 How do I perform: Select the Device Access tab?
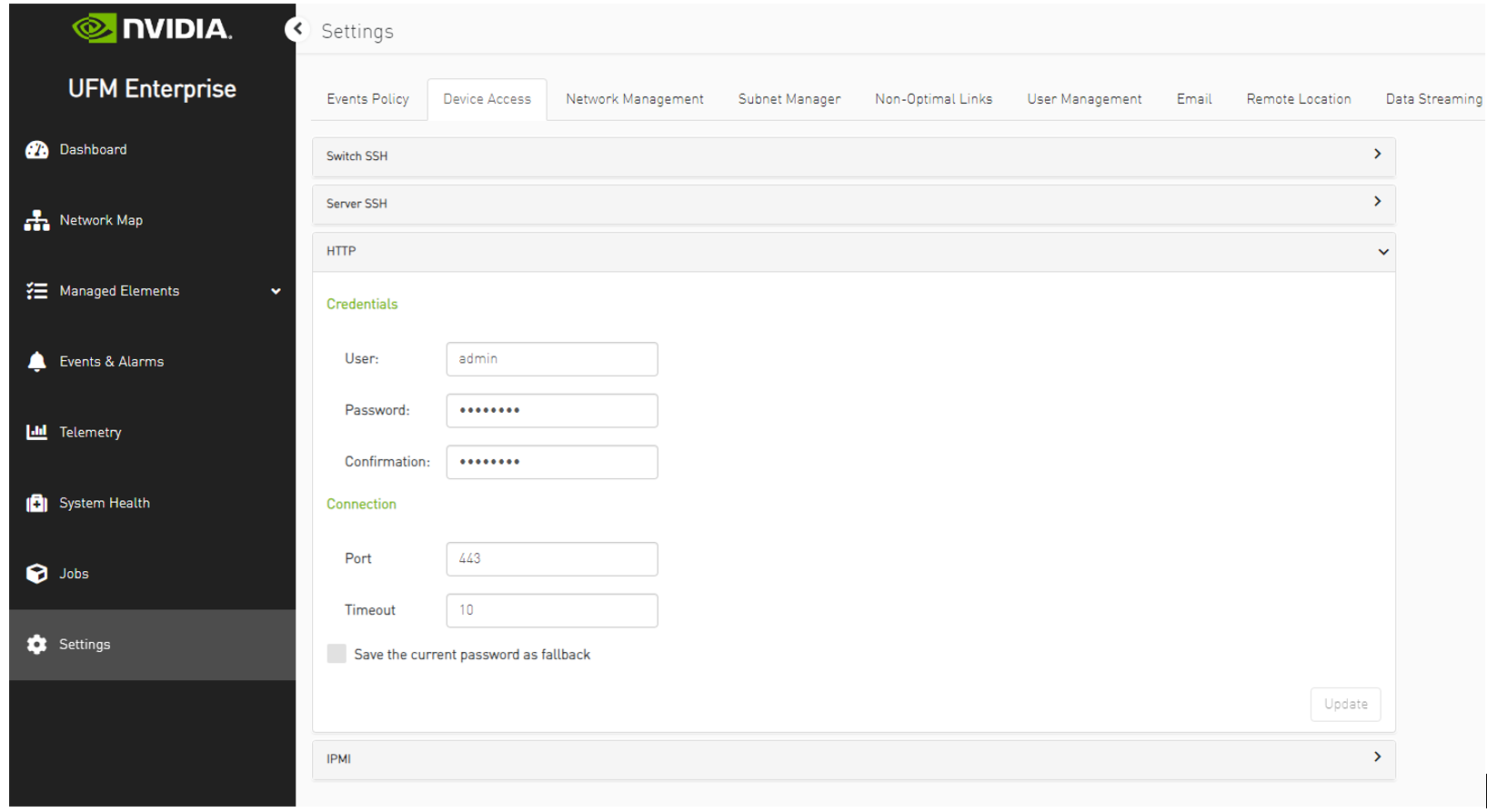tap(487, 99)
